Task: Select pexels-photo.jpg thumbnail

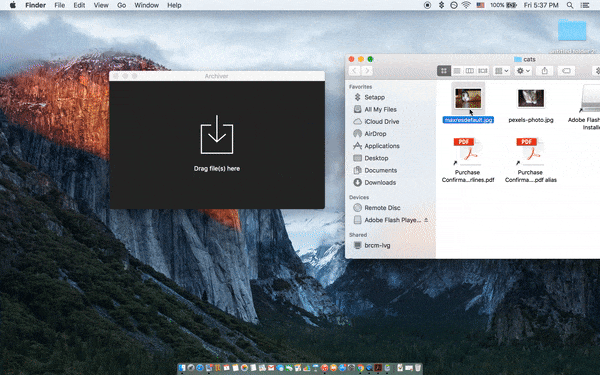Action: (531, 98)
